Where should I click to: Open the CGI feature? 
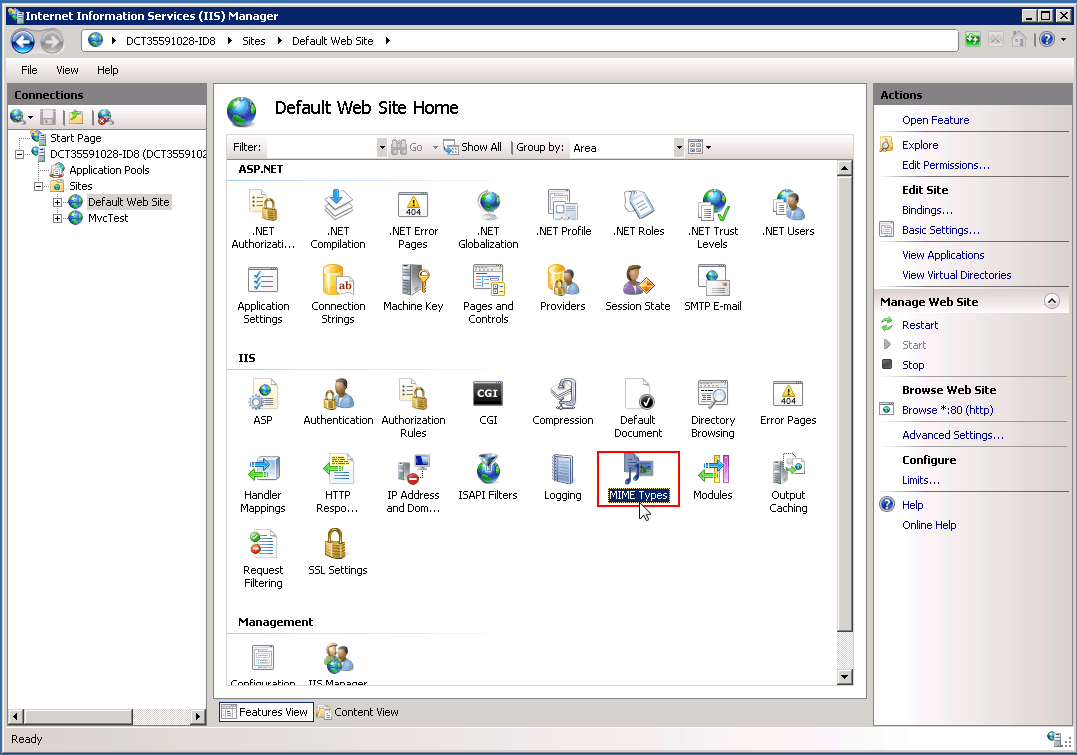488,402
